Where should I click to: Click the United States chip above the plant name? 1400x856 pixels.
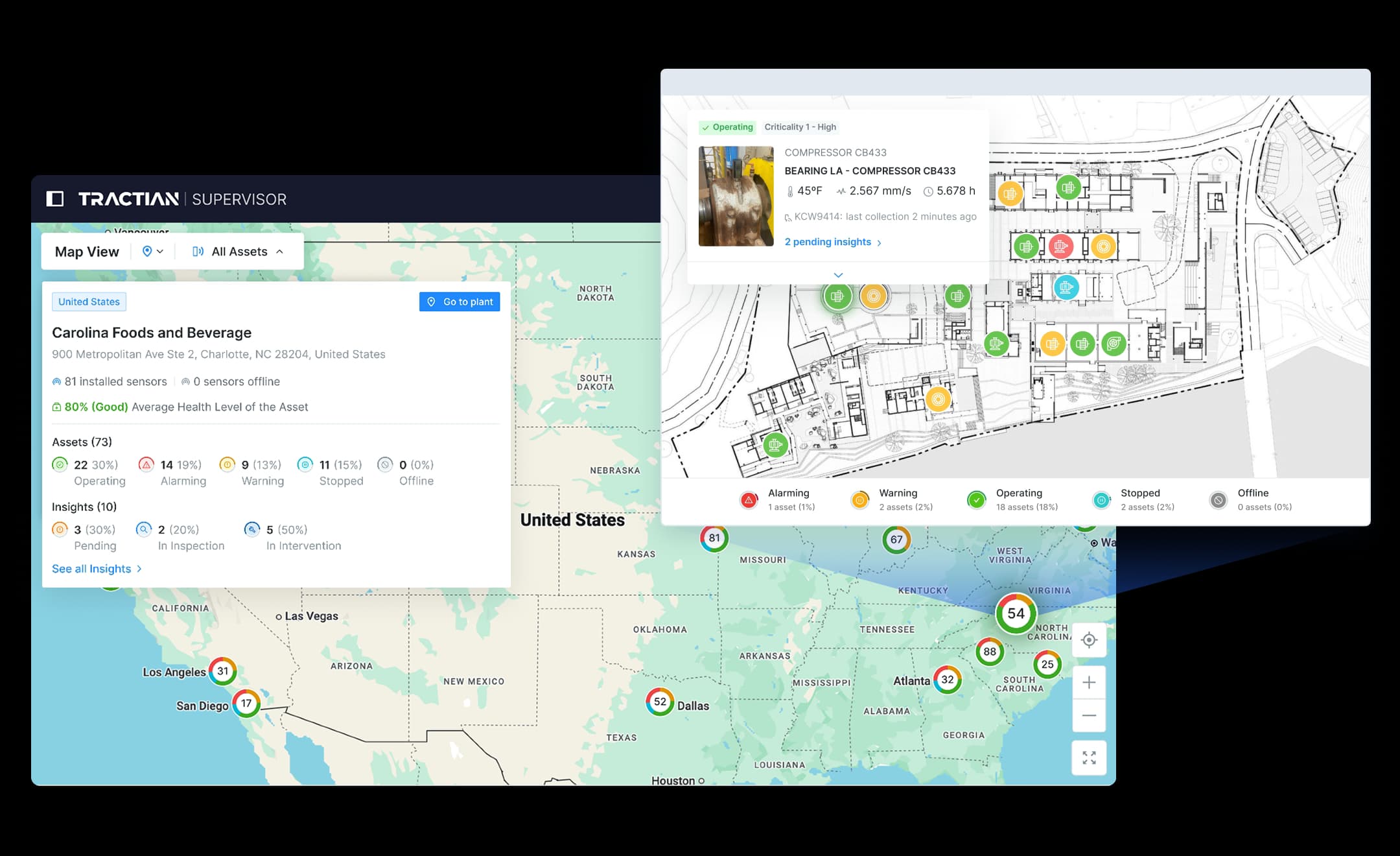point(89,302)
